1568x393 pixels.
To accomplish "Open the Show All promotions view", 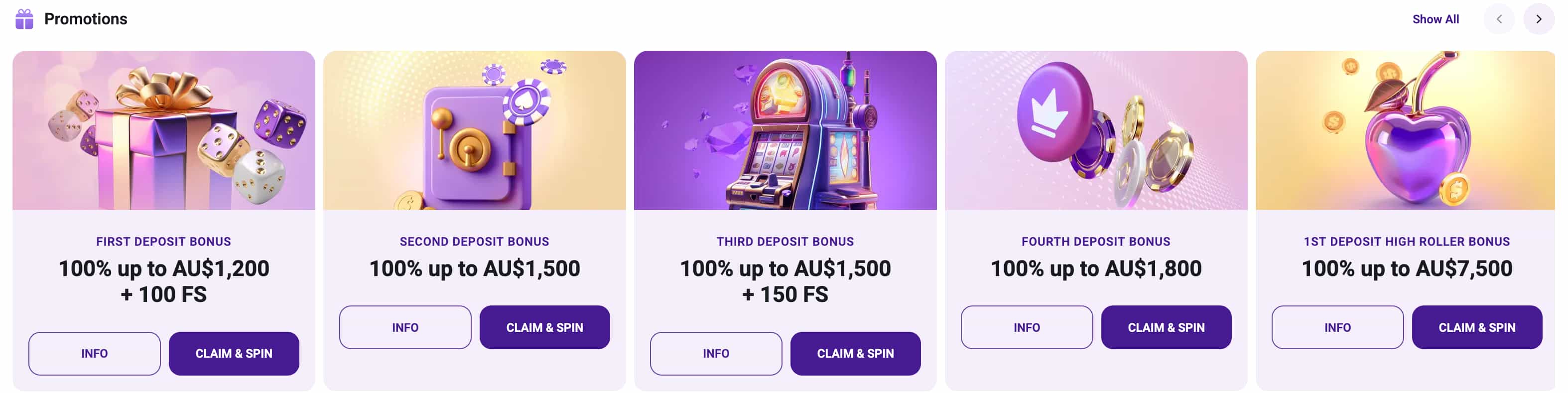I will pyautogui.click(x=1436, y=19).
